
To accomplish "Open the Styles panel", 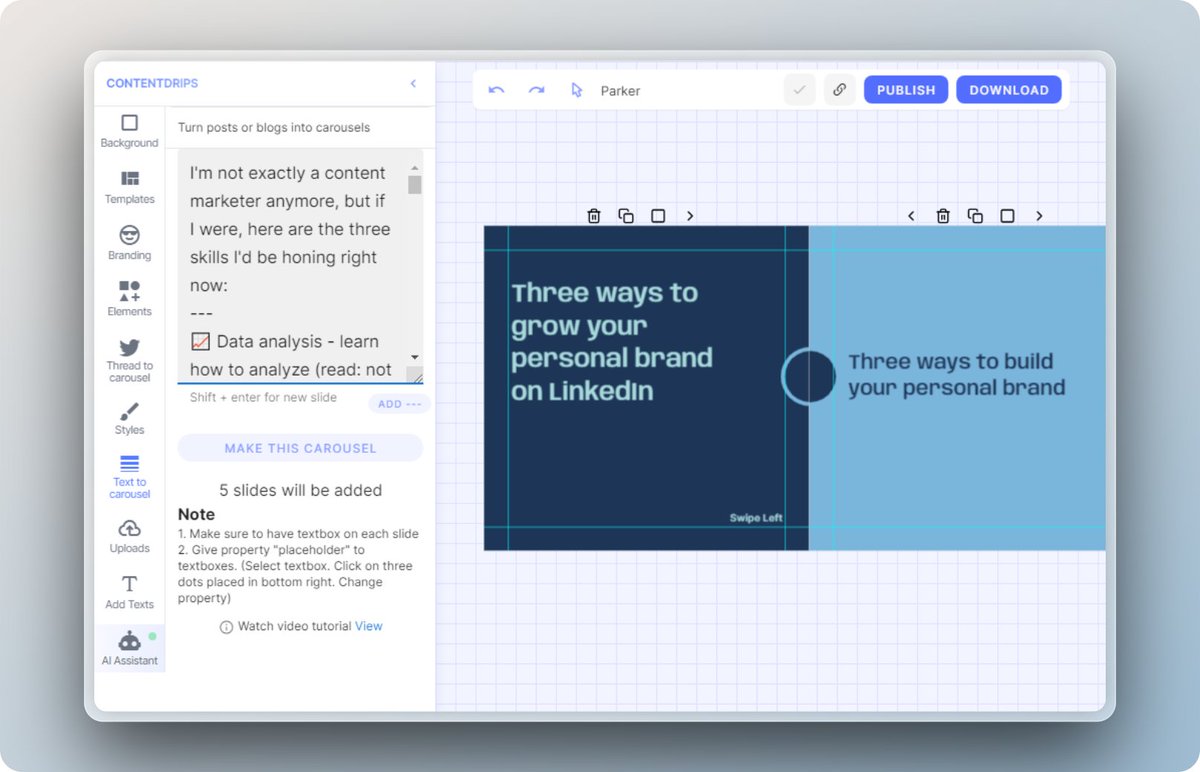I will (129, 418).
